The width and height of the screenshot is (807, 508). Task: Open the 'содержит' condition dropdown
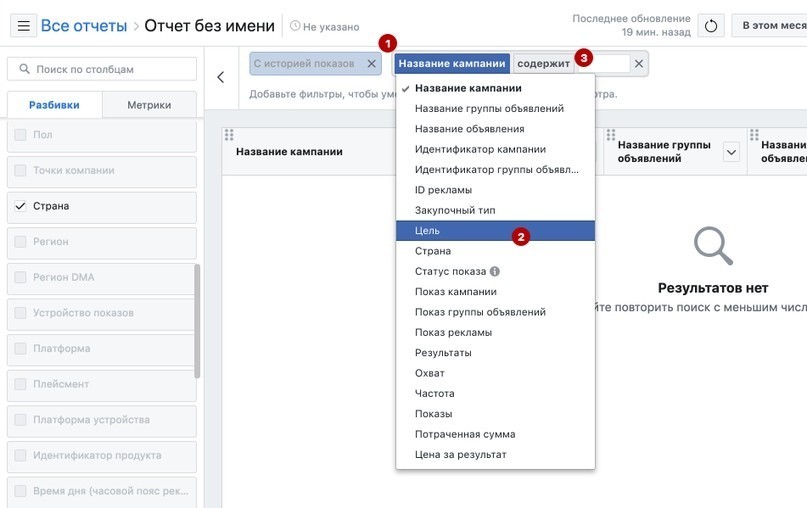543,64
